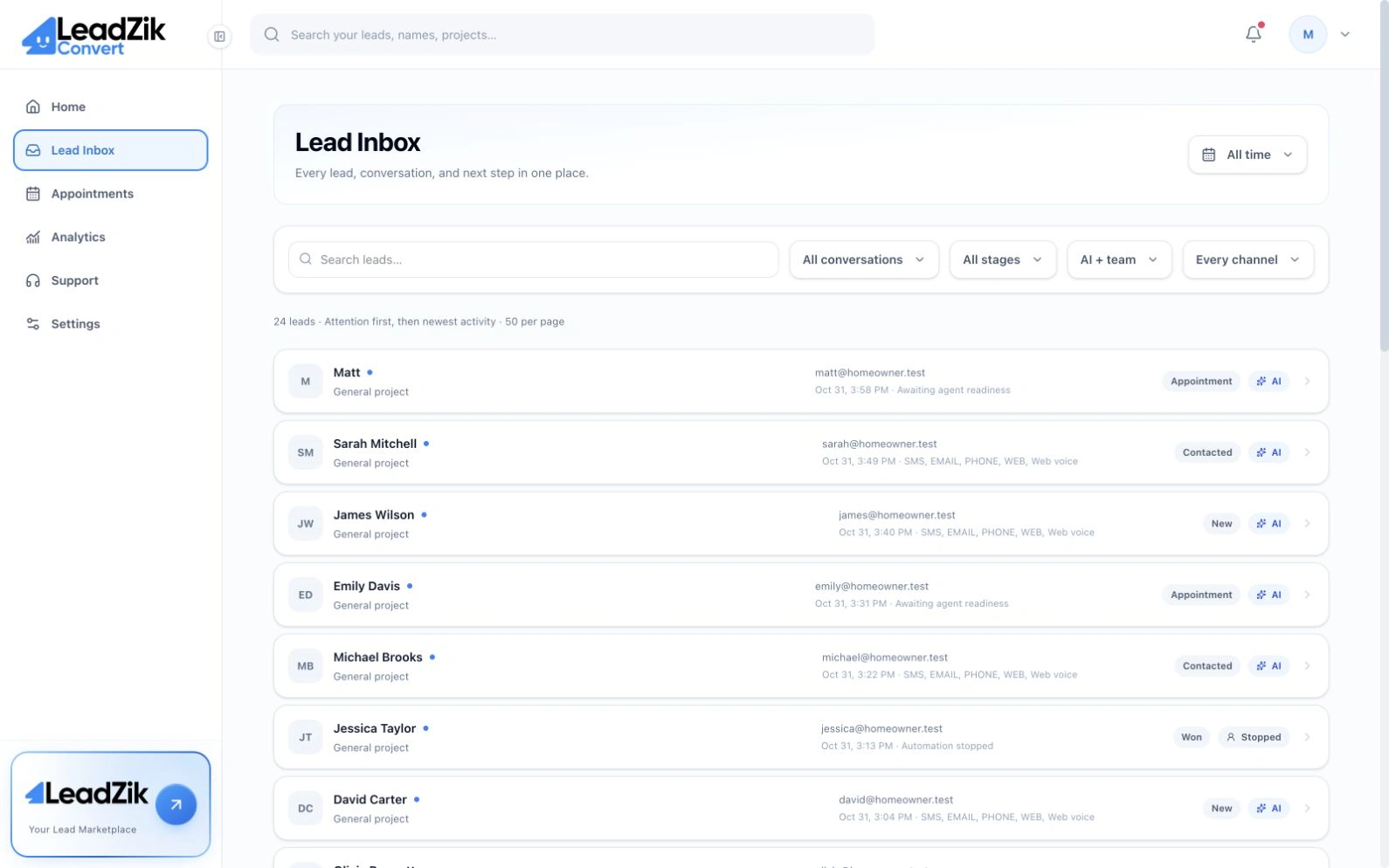Open the account menu chevron
1389x868 pixels.
tap(1345, 35)
